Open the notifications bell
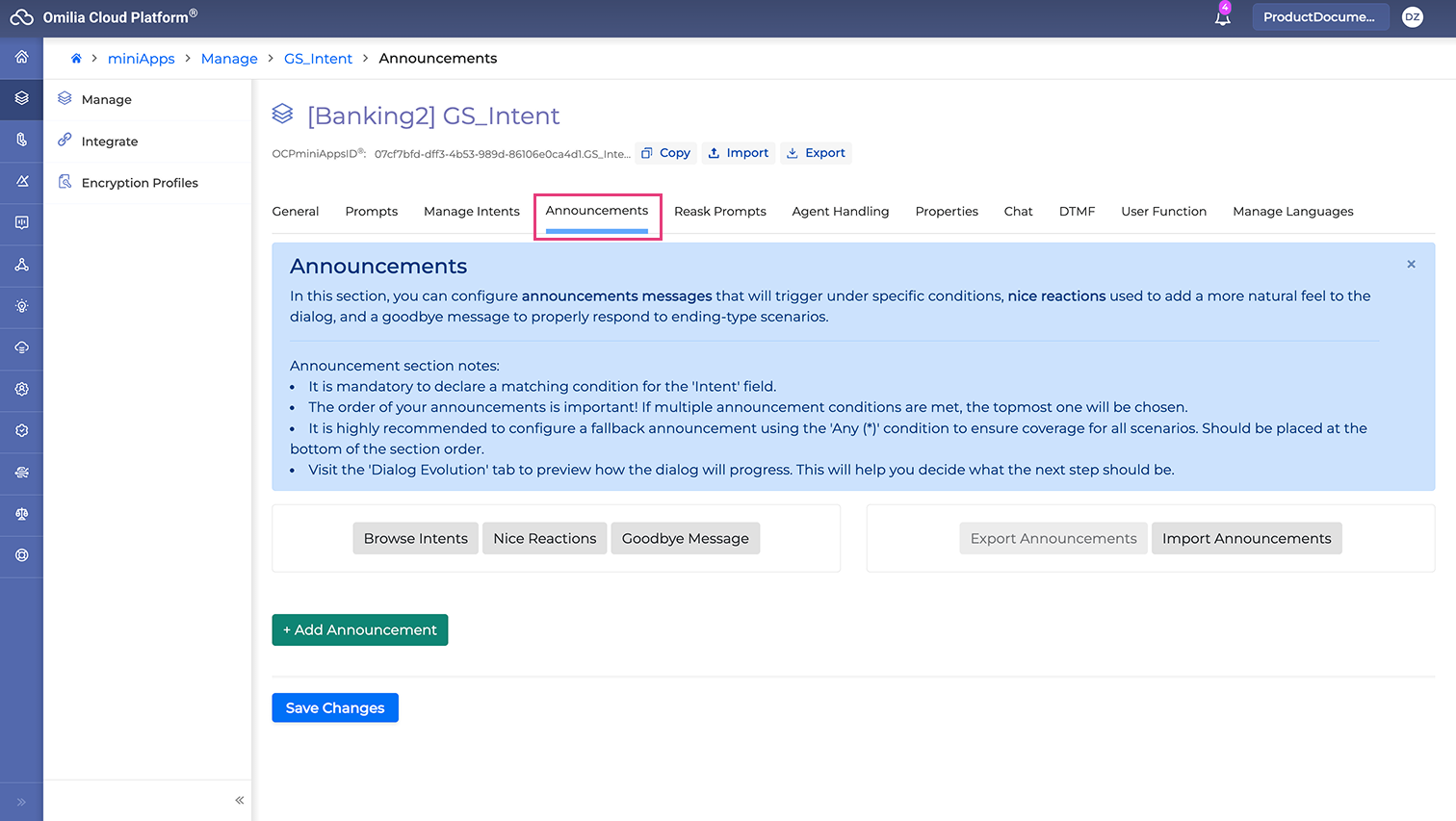This screenshot has height=821, width=1456. (x=1222, y=17)
